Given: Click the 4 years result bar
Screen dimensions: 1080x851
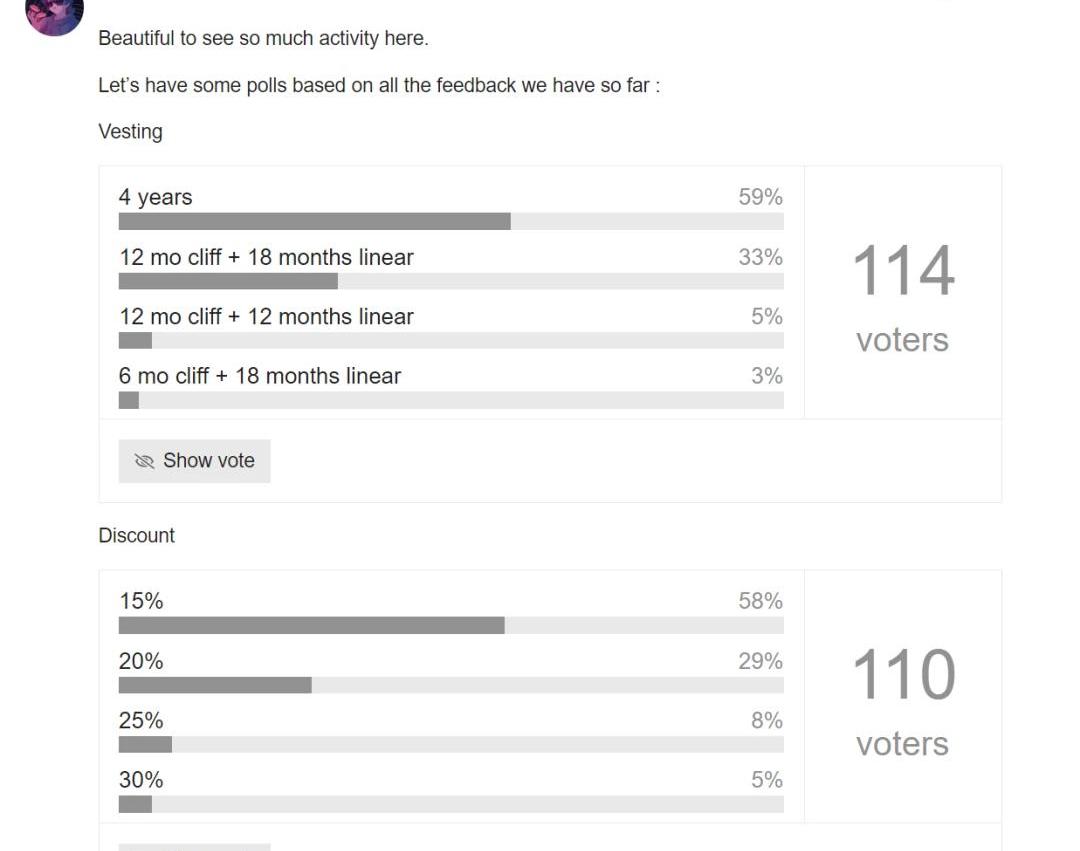Looking at the screenshot, I should click(x=451, y=221).
